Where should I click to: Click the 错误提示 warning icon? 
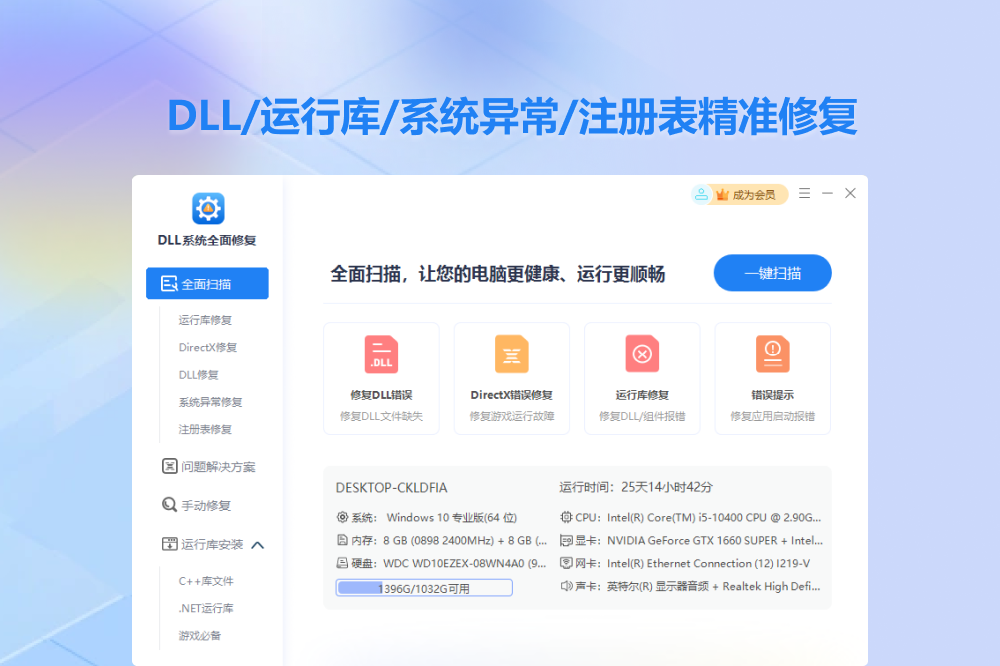[x=772, y=354]
